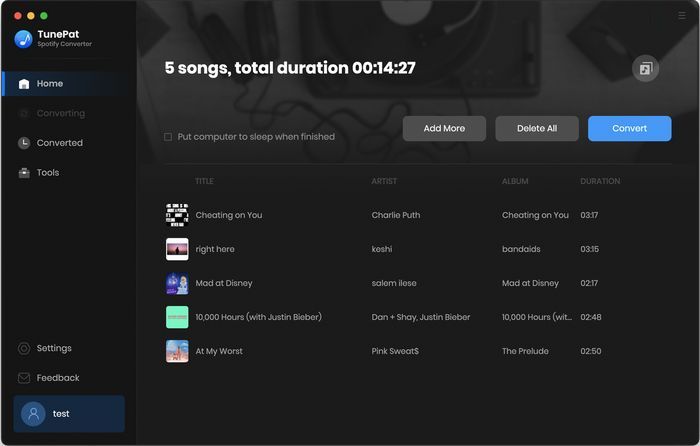
Task: Minimize window with yellow button
Action: click(31, 16)
